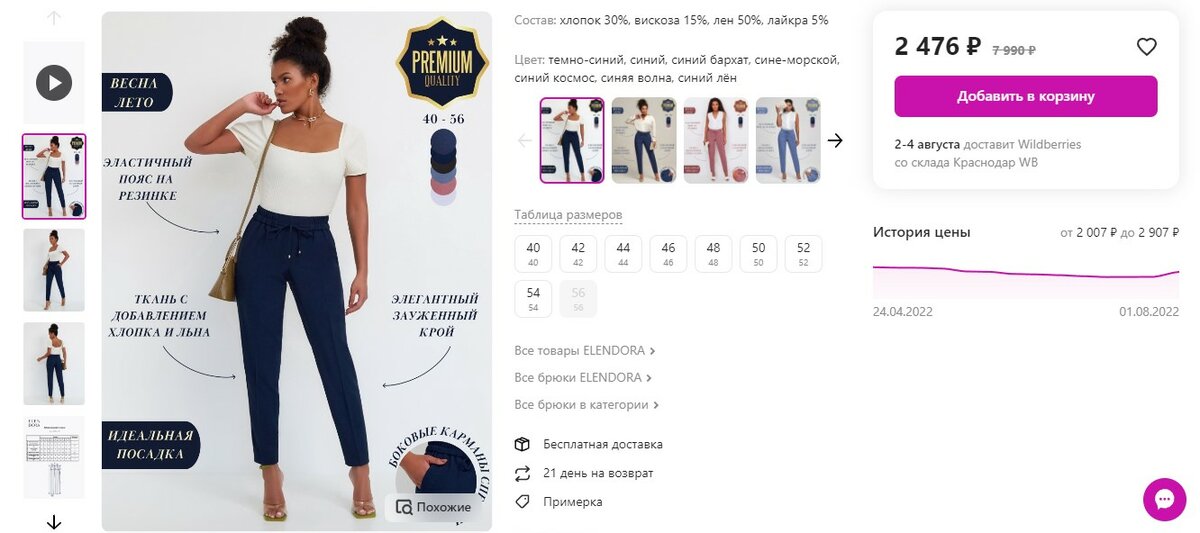The image size is (1200, 533).
Task: Choose the pink trousers color variant
Action: click(716, 140)
